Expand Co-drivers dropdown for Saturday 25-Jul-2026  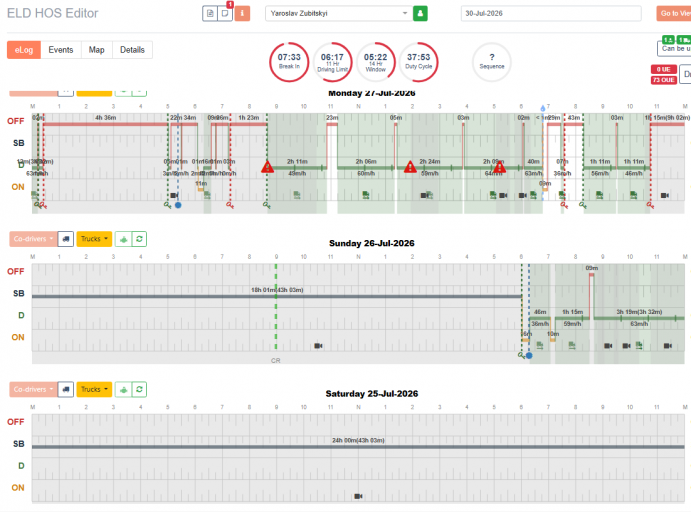point(33,389)
